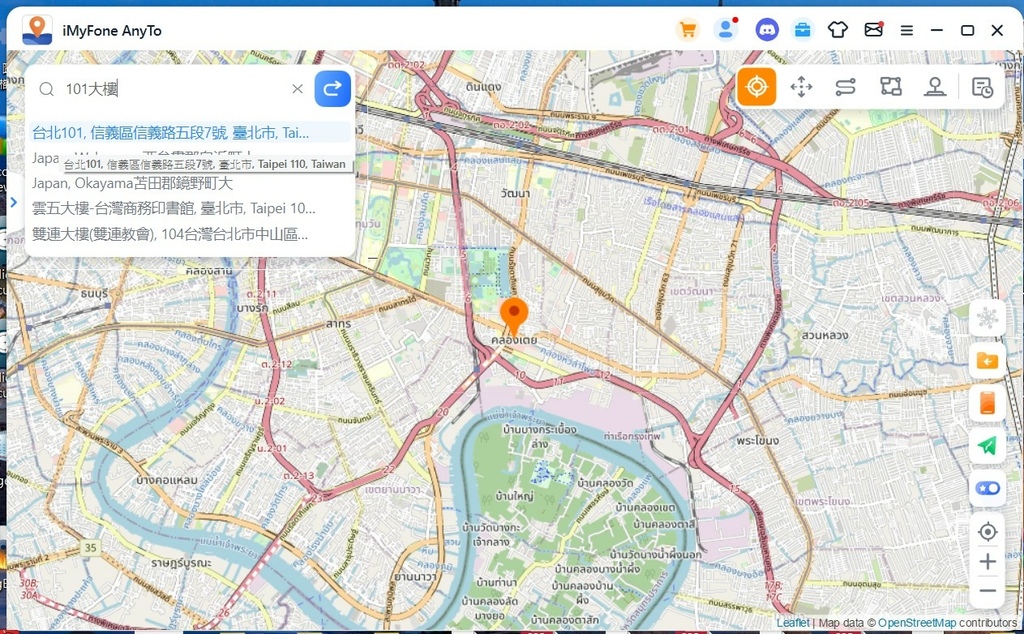1024x634 pixels.
Task: Open the shopping cart icon
Action: tap(687, 30)
